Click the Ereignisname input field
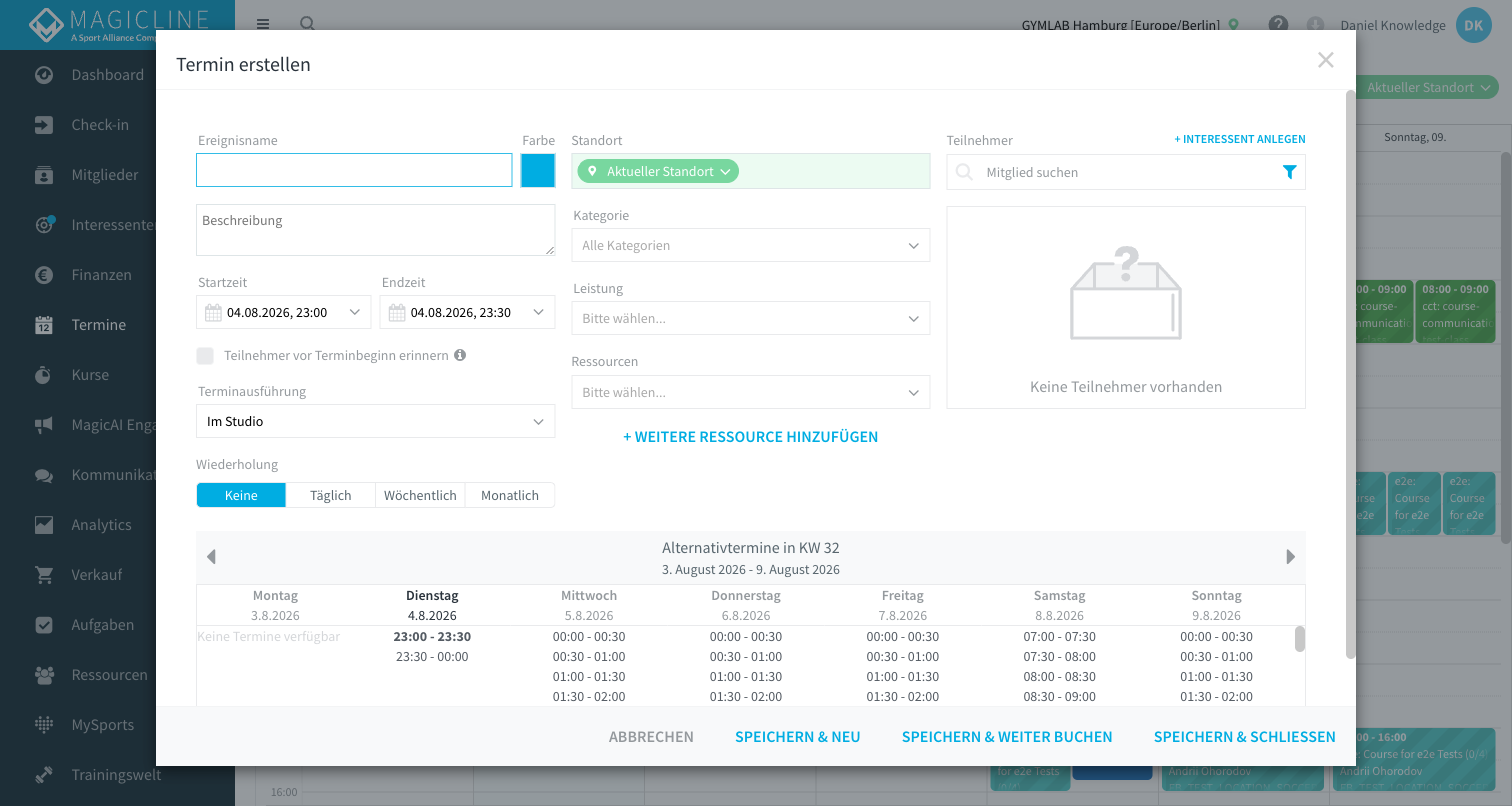 coord(354,170)
